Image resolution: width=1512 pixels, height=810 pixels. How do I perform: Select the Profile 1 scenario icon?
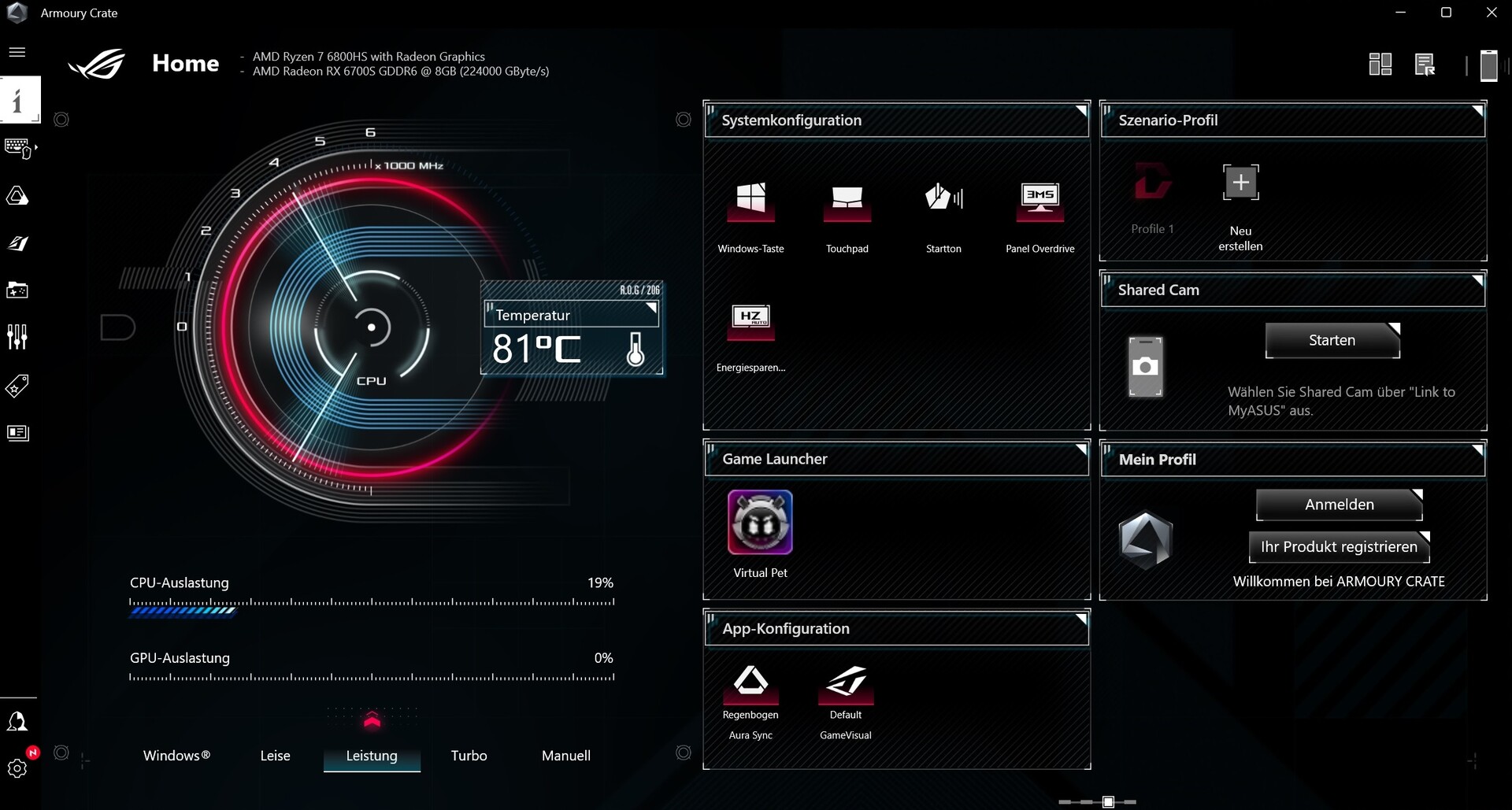coord(1152,181)
